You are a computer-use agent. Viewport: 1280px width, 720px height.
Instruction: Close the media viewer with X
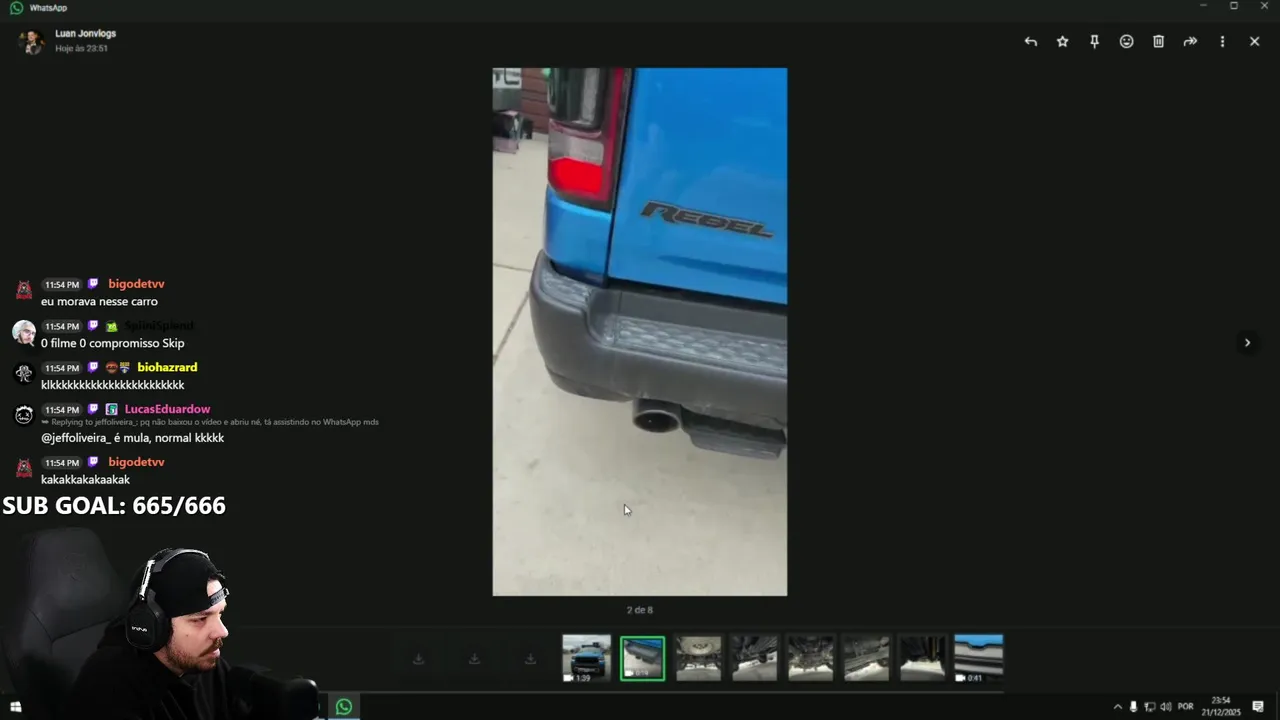click(1254, 41)
